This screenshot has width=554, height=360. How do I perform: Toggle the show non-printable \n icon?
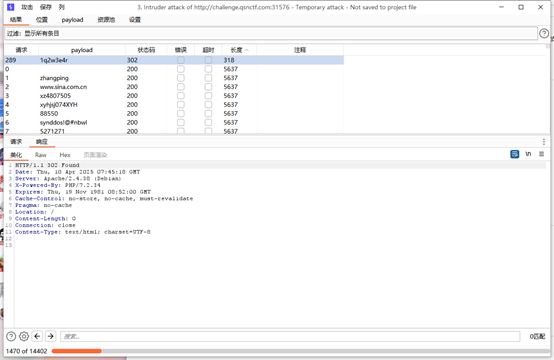pyautogui.click(x=528, y=154)
